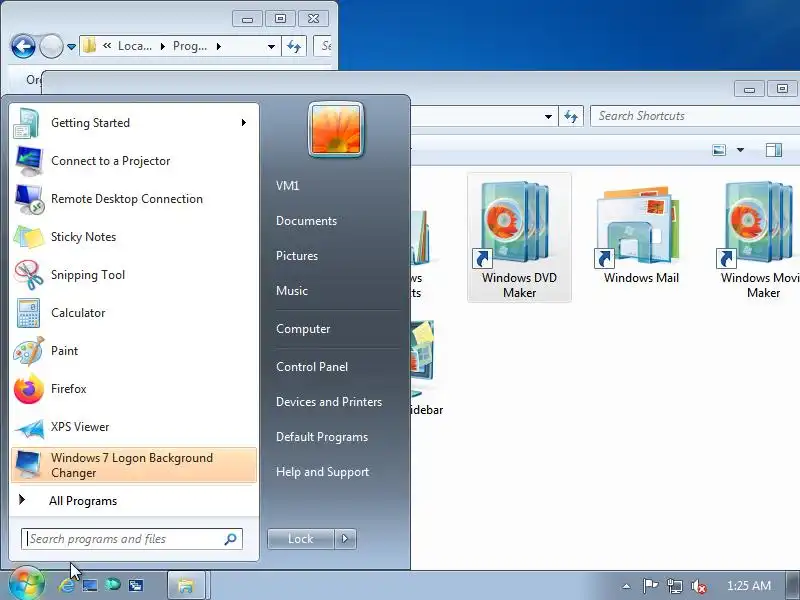Click the magnifier icon in Start search
This screenshot has width=800, height=600.
point(231,539)
